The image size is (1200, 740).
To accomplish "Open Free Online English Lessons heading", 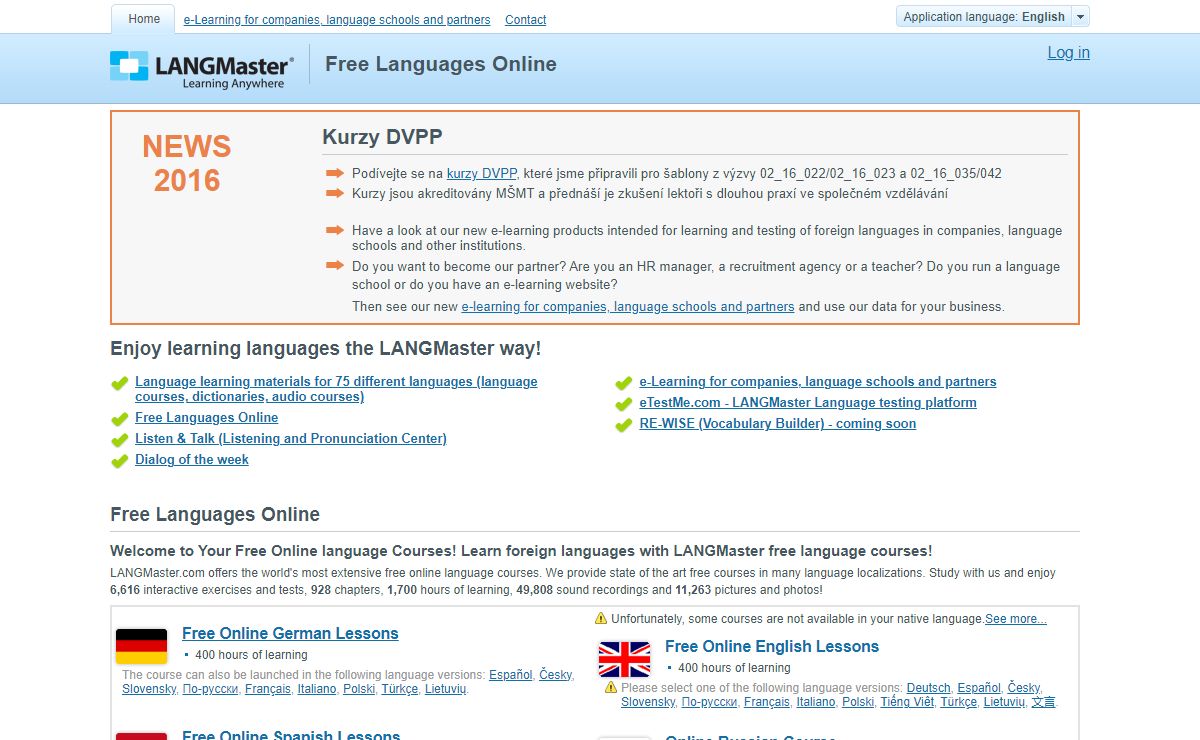I will pos(771,646).
